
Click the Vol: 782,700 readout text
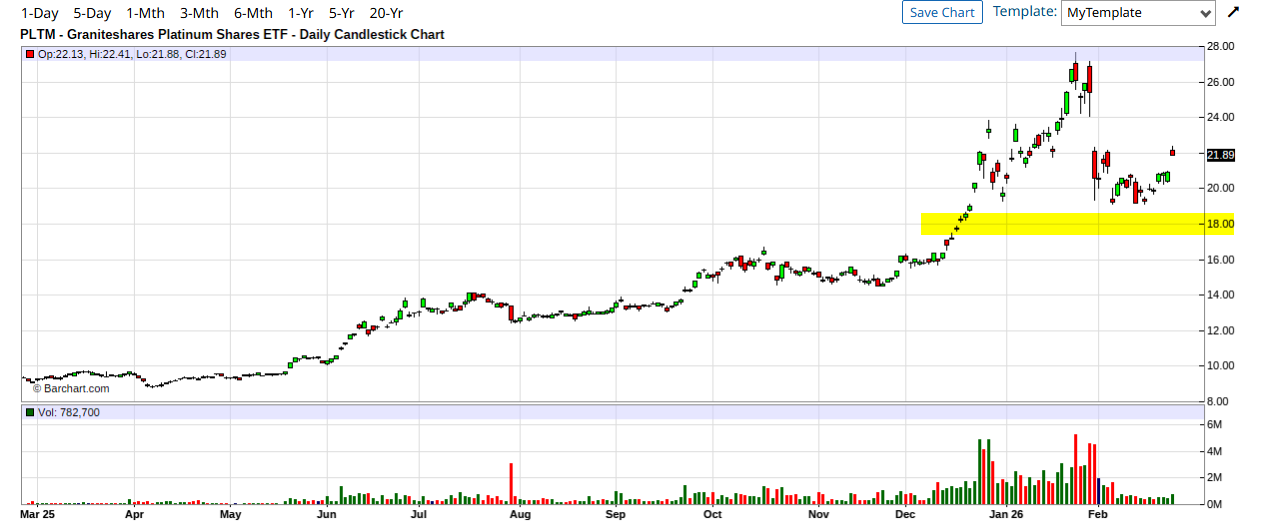(x=69, y=412)
